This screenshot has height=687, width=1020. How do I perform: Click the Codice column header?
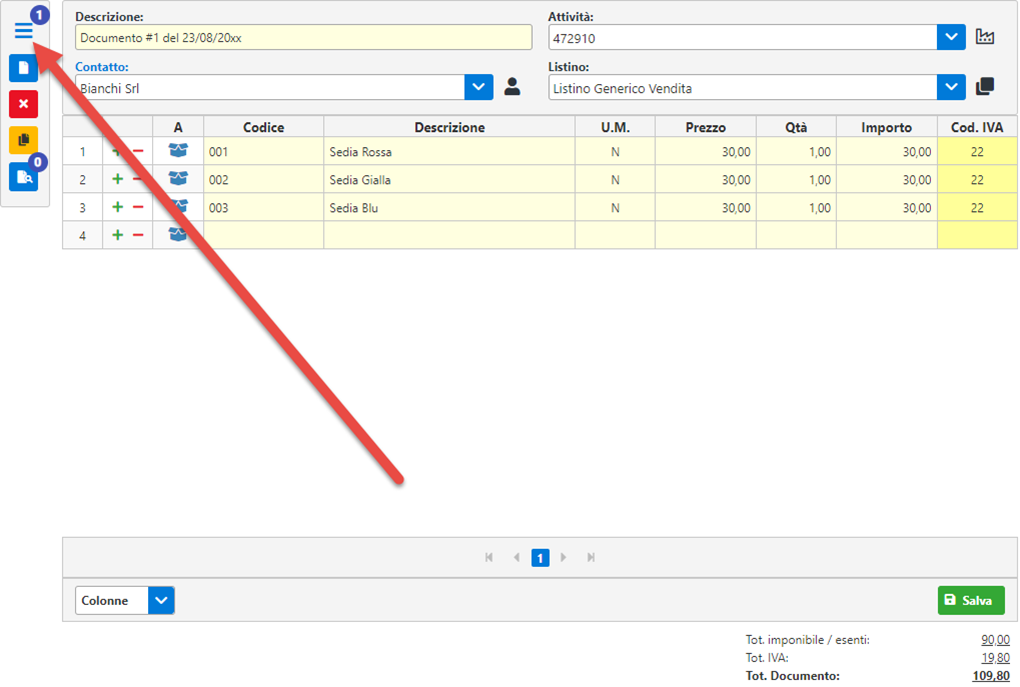(263, 127)
